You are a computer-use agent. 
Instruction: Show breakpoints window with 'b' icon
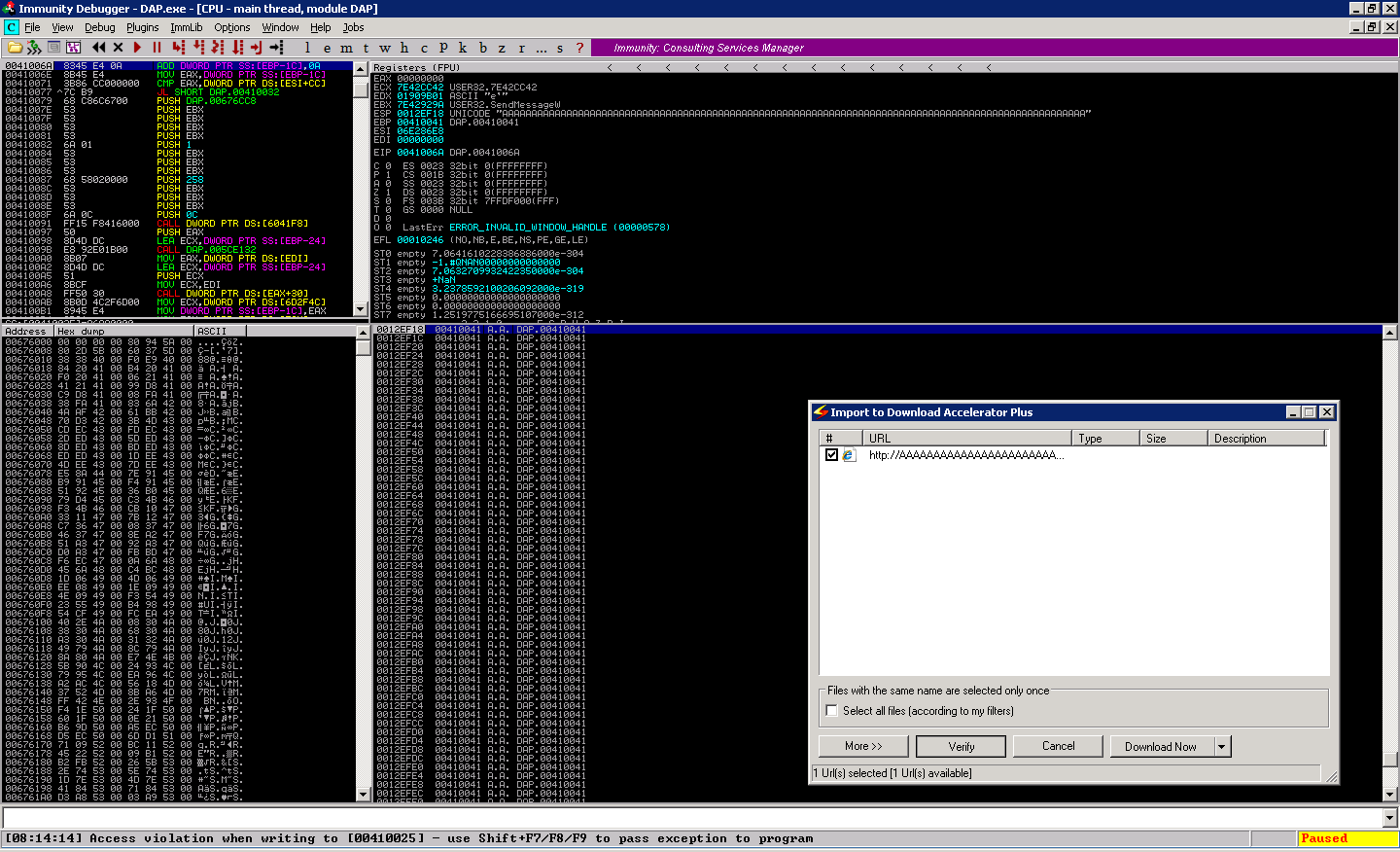tap(482, 48)
